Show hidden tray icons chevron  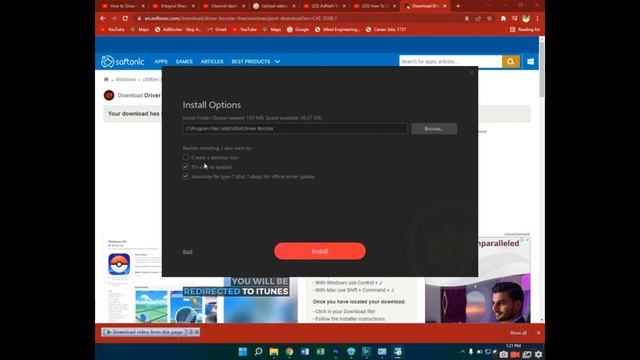click(x=462, y=351)
